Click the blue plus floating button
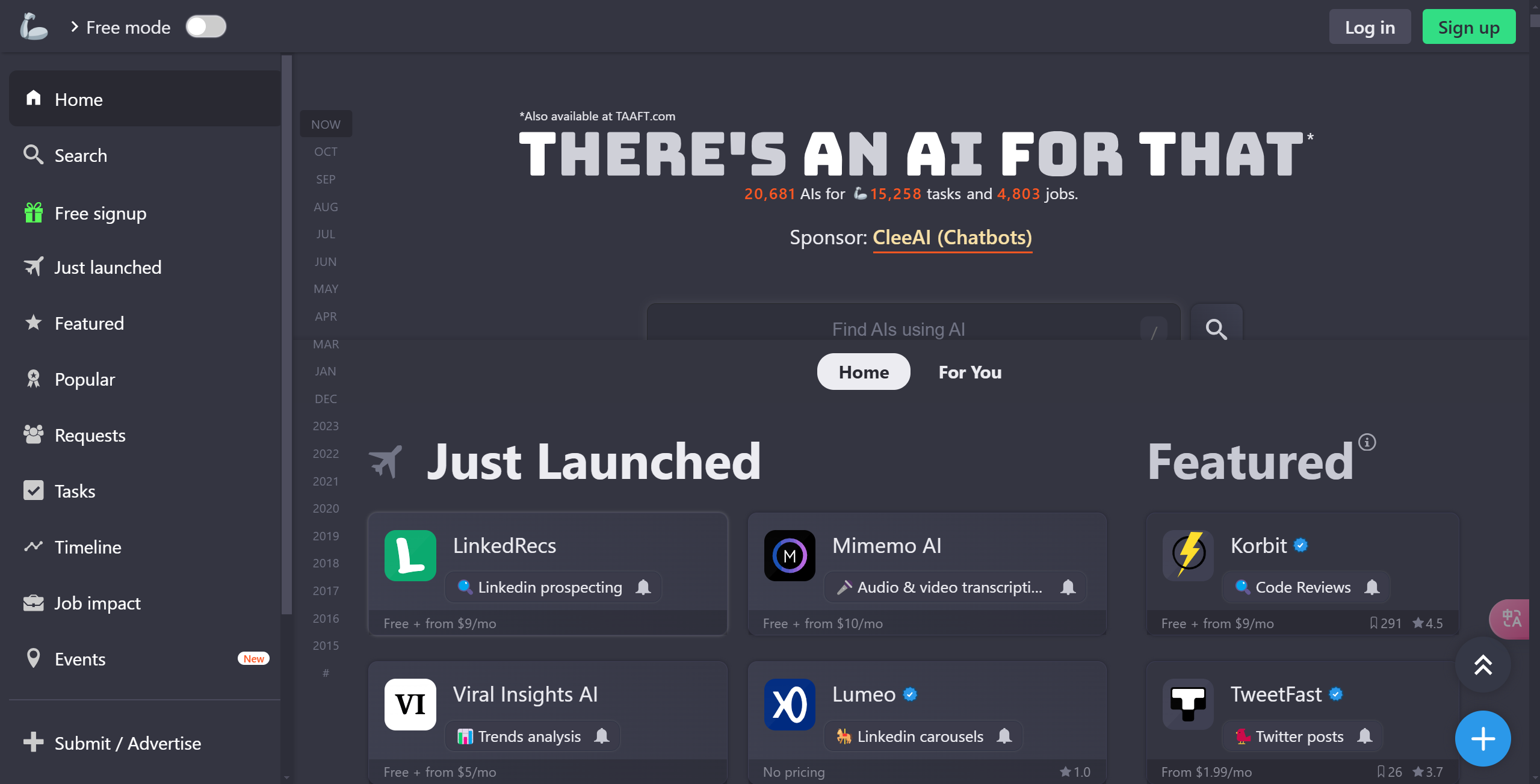The height and width of the screenshot is (784, 1540). click(x=1483, y=739)
